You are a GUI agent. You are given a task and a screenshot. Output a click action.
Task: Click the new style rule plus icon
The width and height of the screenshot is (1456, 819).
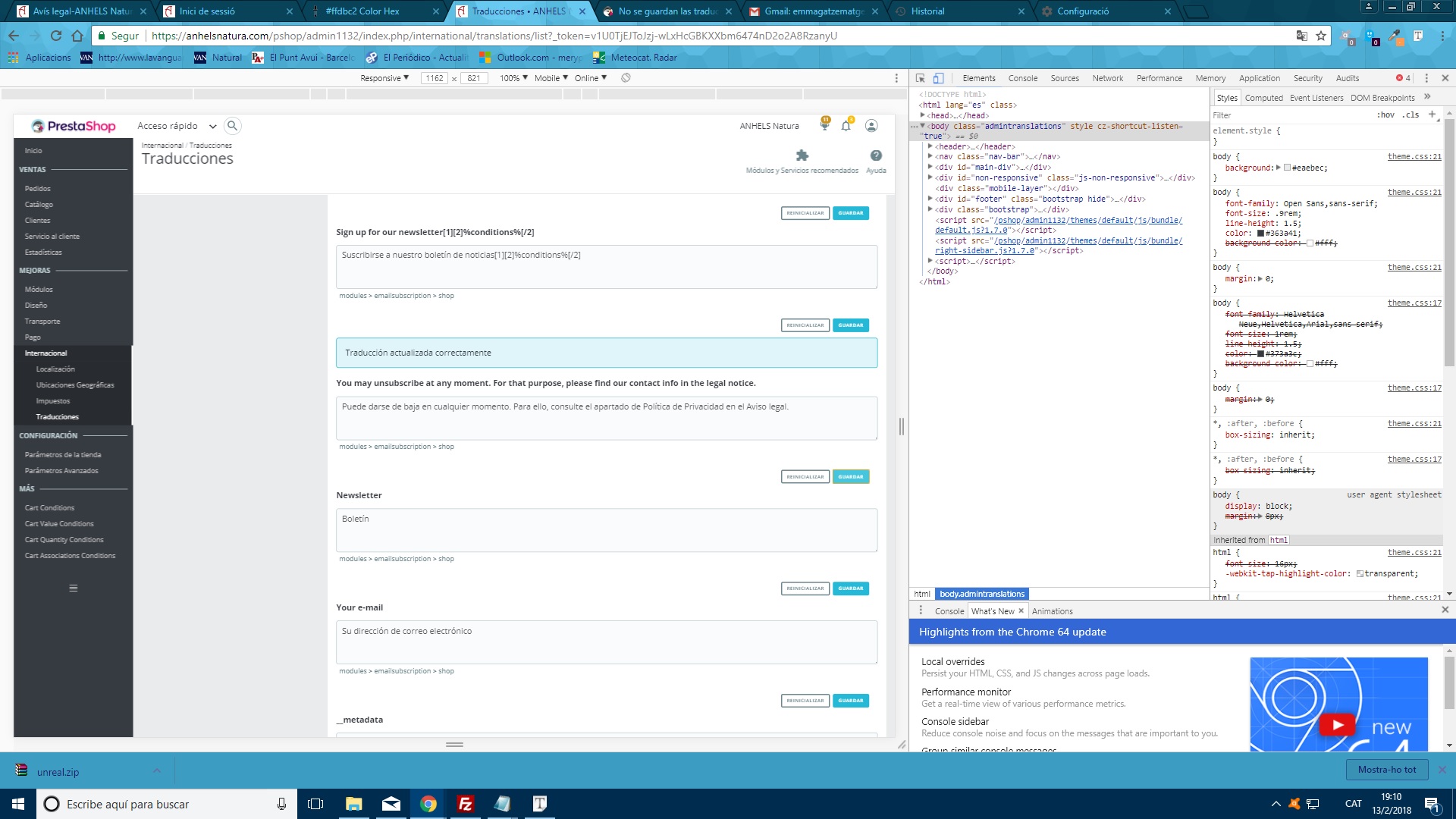(x=1432, y=115)
